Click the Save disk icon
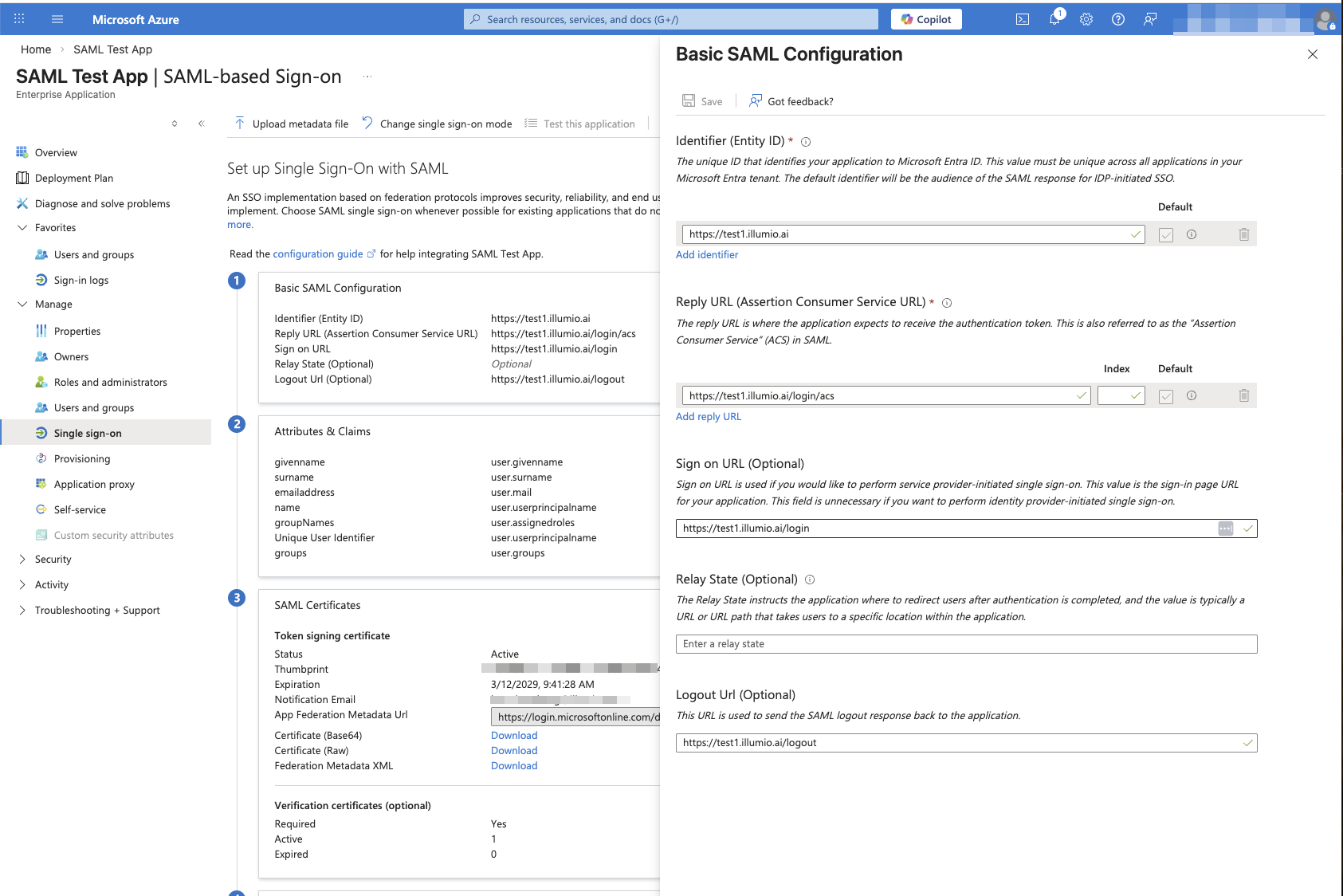 click(x=689, y=101)
